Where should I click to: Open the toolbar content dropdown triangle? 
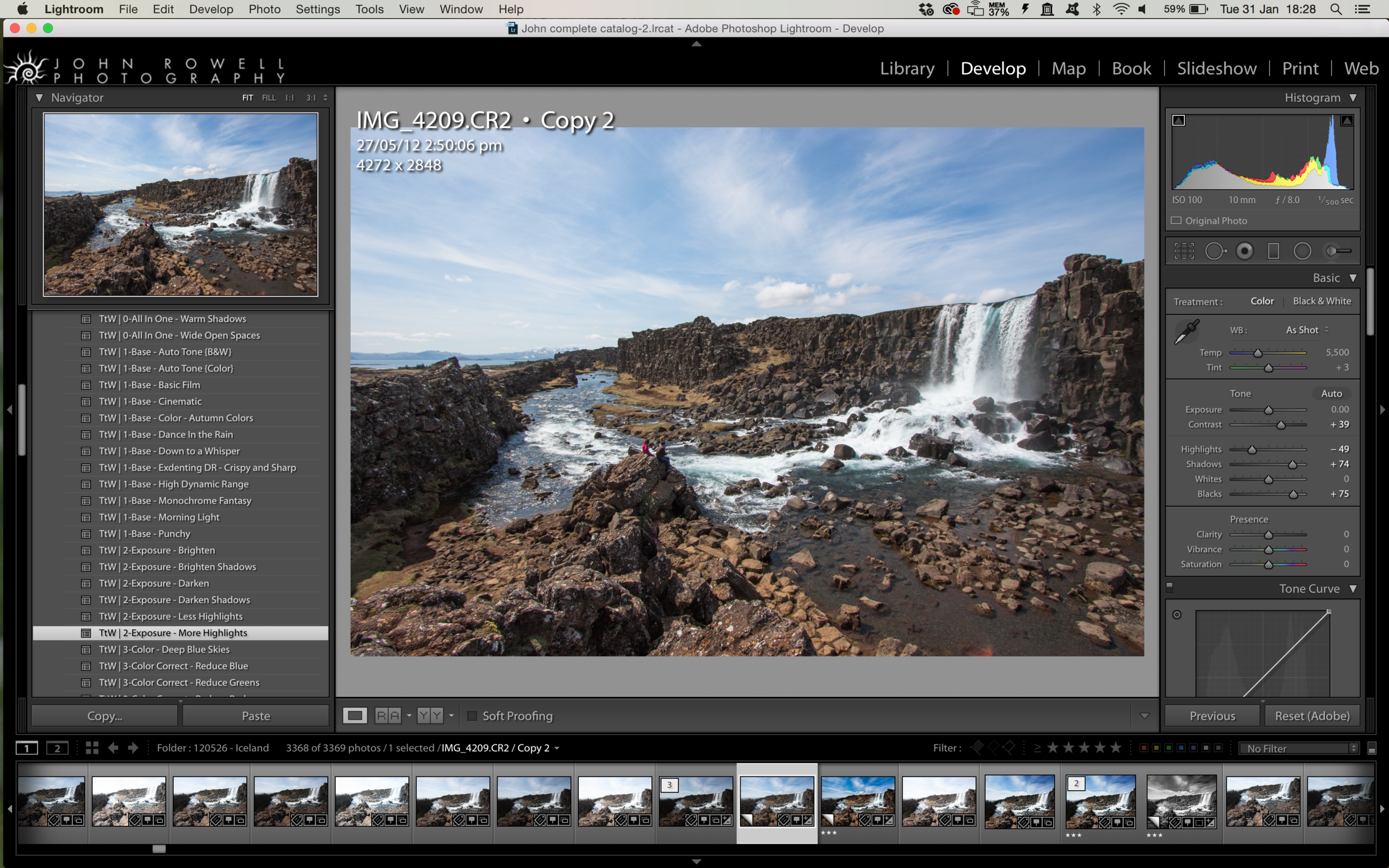pyautogui.click(x=1145, y=716)
